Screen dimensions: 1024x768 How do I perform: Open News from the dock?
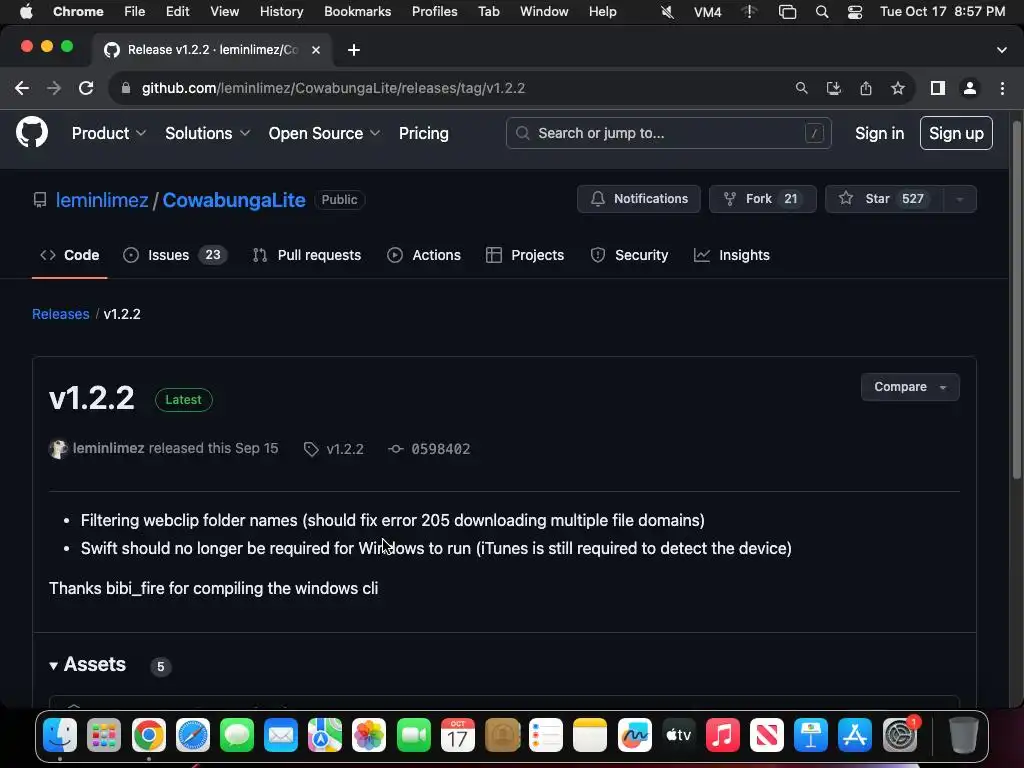(767, 735)
